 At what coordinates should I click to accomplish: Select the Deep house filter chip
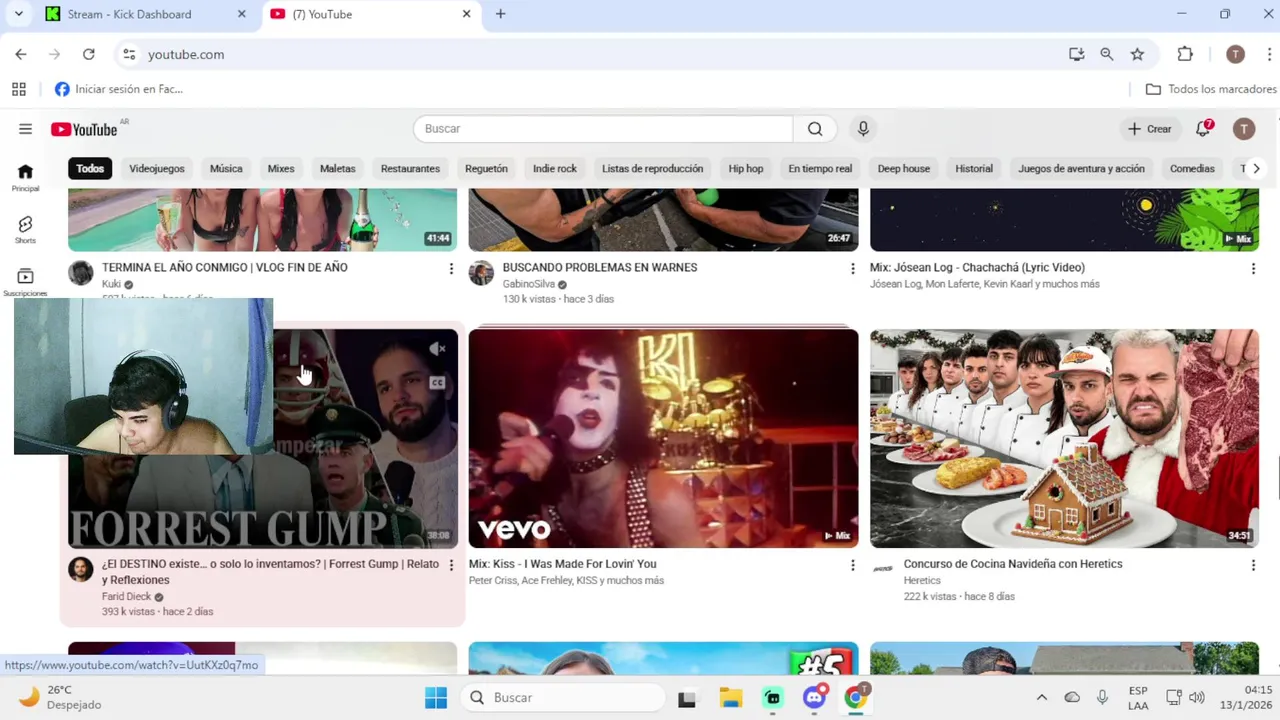[904, 169]
